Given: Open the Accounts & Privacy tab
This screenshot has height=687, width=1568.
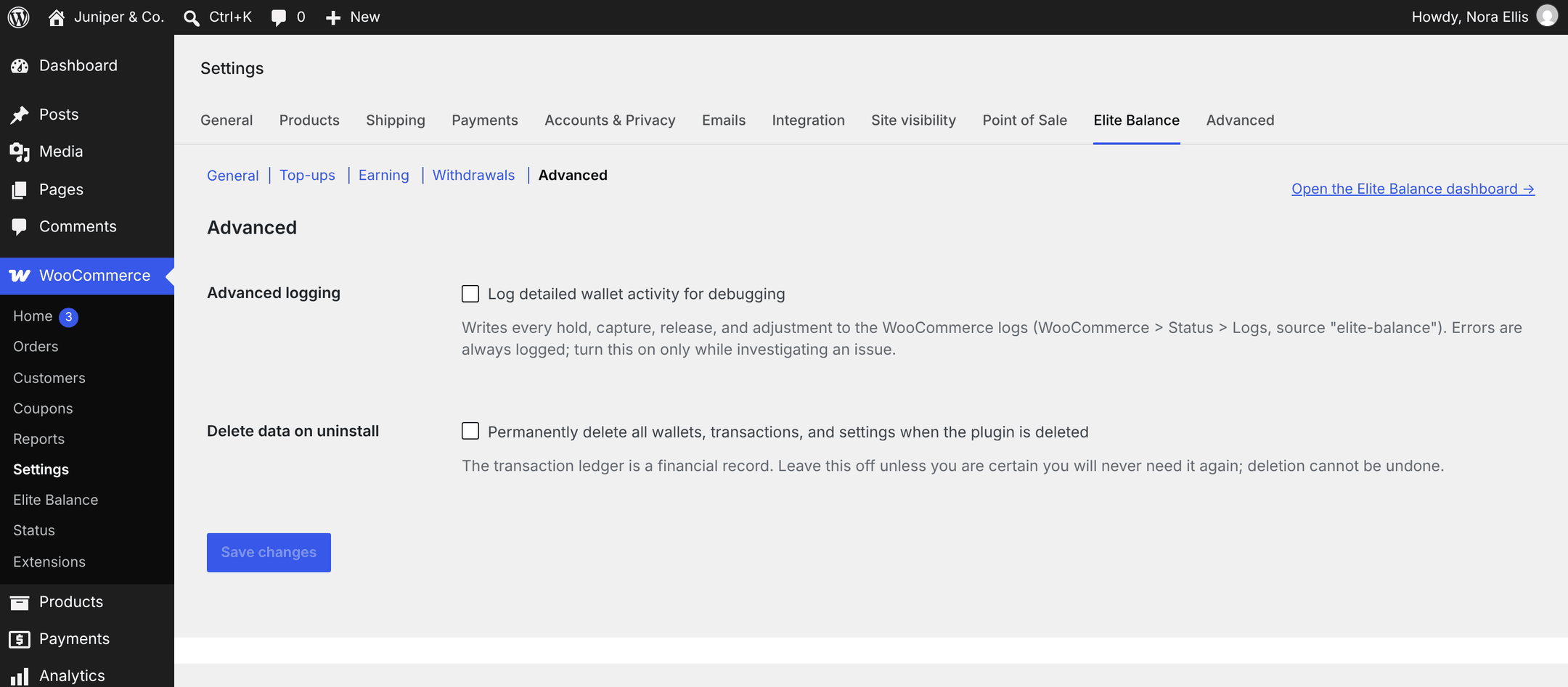Looking at the screenshot, I should click(610, 120).
